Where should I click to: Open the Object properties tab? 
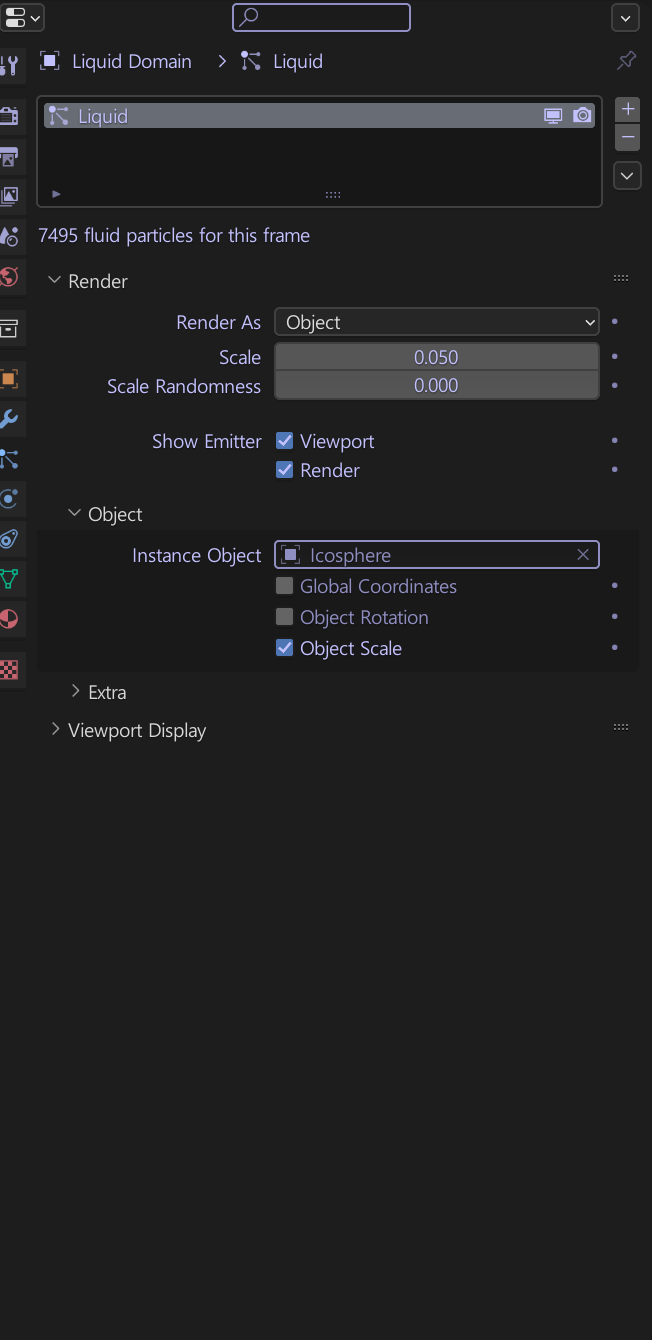[9, 379]
